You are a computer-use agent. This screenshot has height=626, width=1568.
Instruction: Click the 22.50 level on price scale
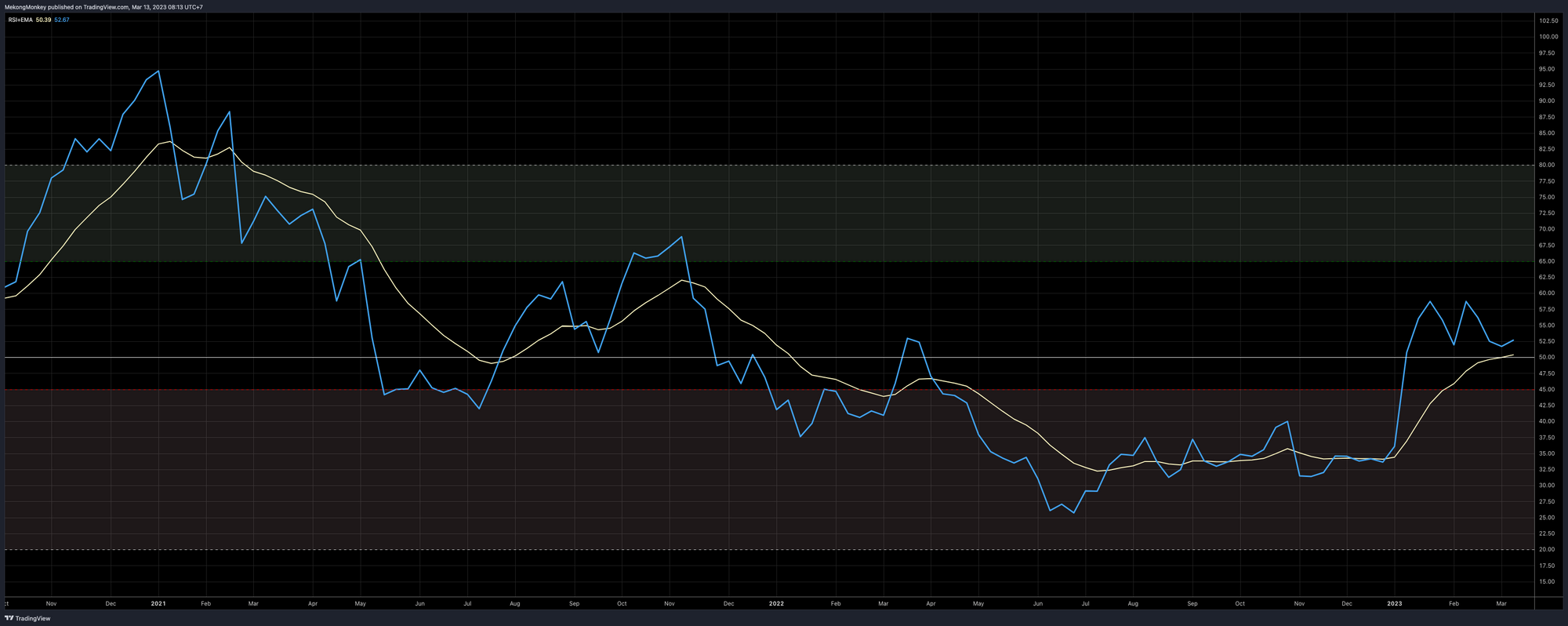coord(1548,533)
